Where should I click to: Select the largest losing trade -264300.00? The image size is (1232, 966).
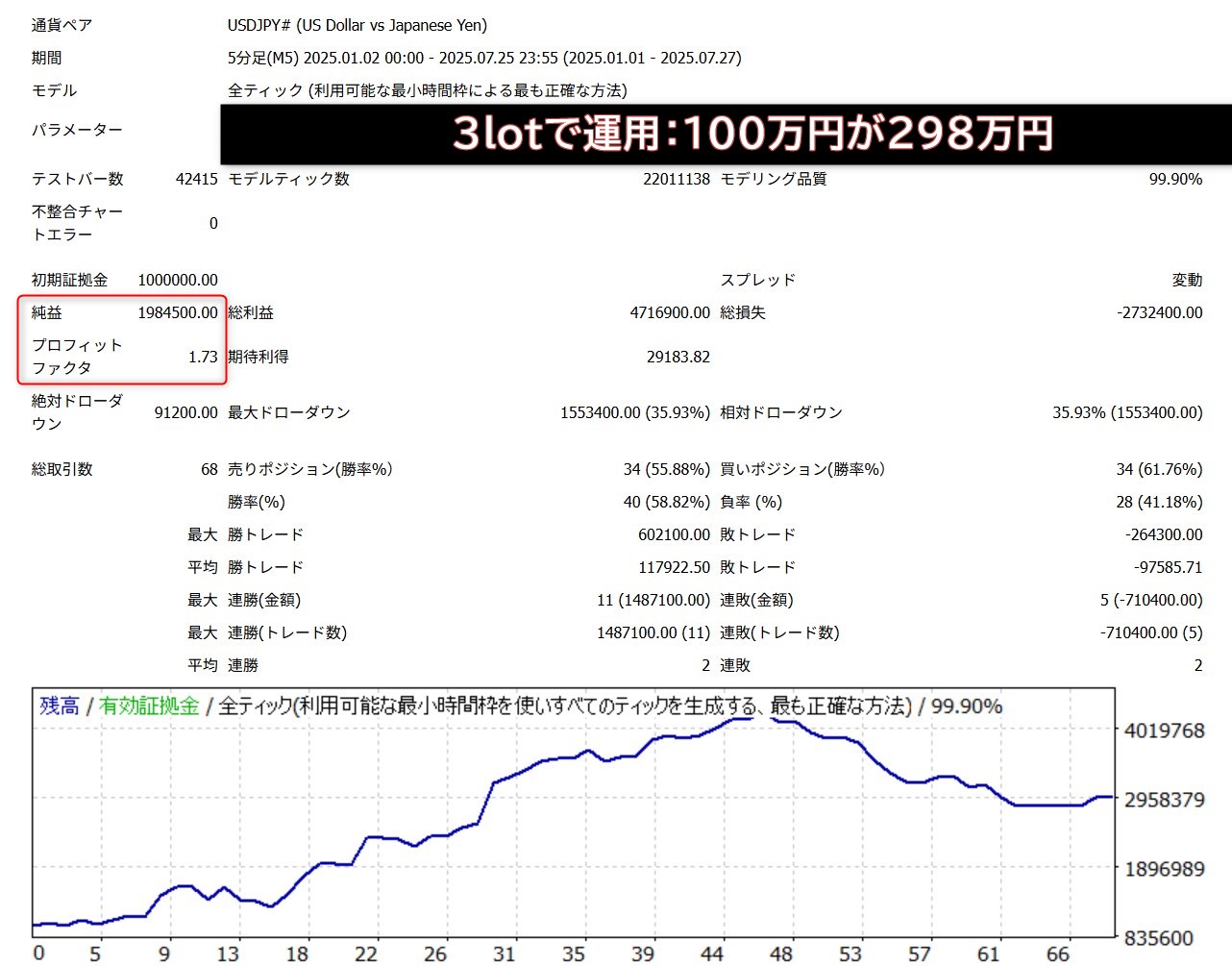[x=1164, y=534]
